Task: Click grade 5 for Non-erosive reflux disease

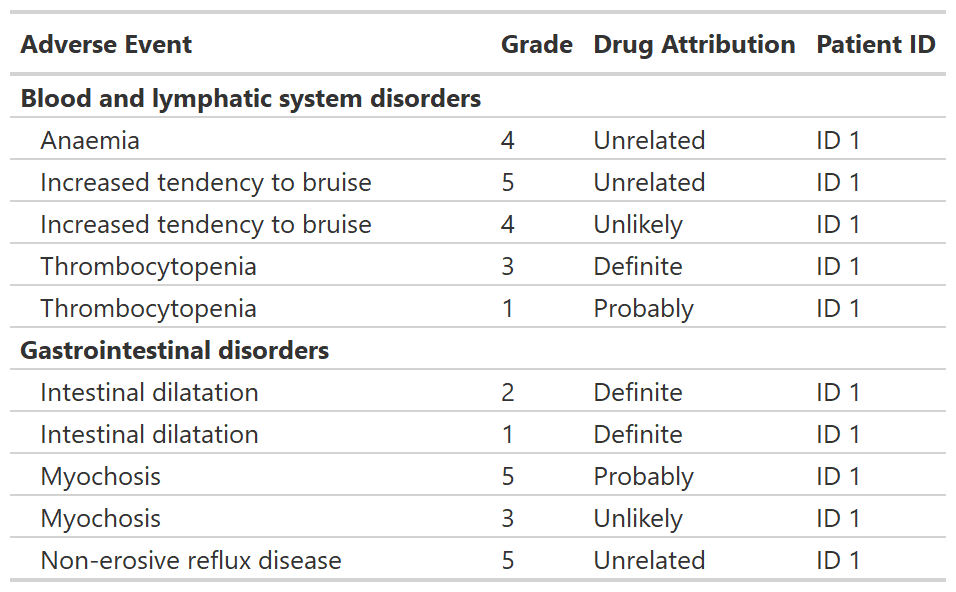Action: coord(508,561)
